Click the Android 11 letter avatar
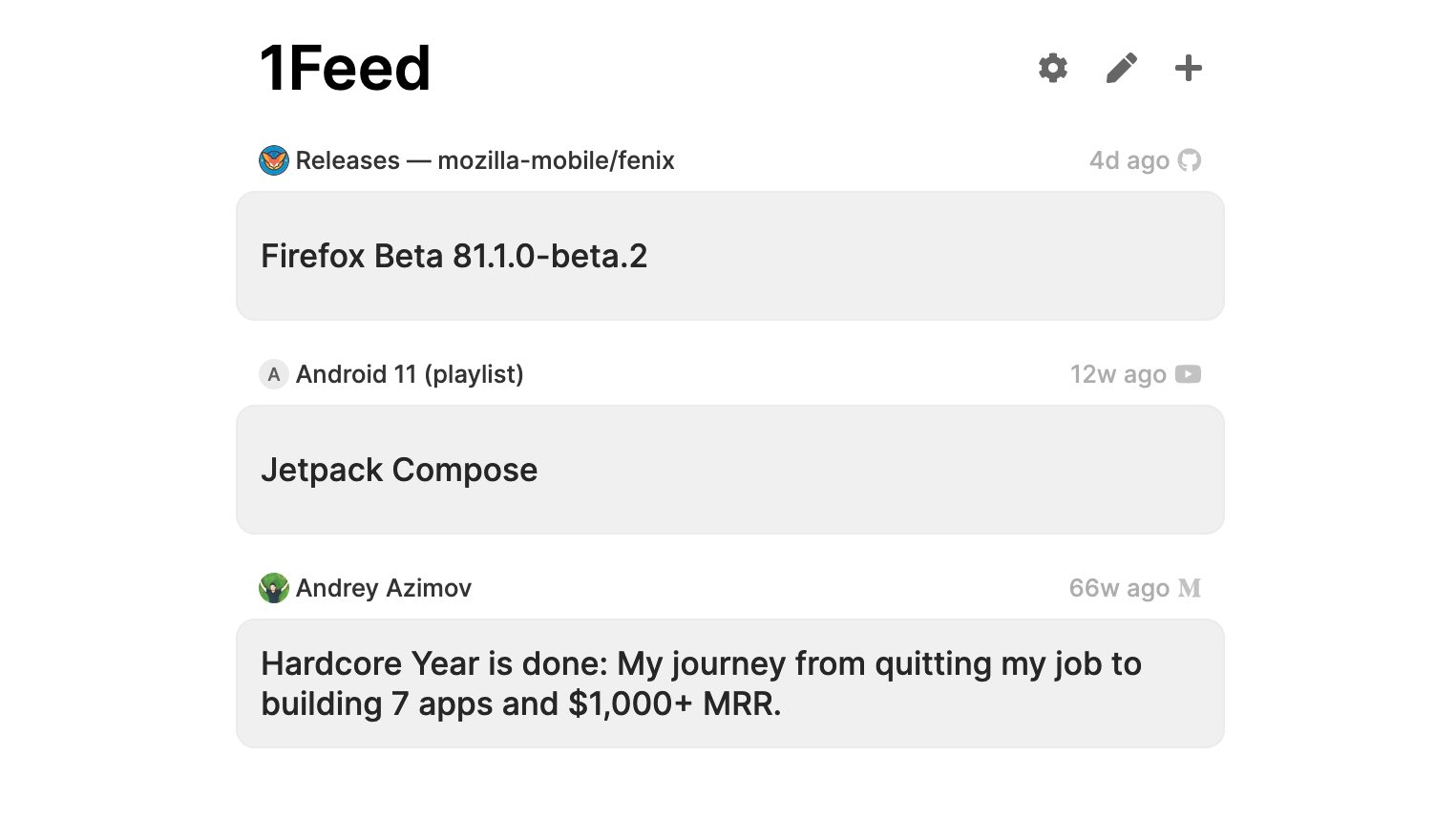This screenshot has height=819, width=1456. point(274,374)
